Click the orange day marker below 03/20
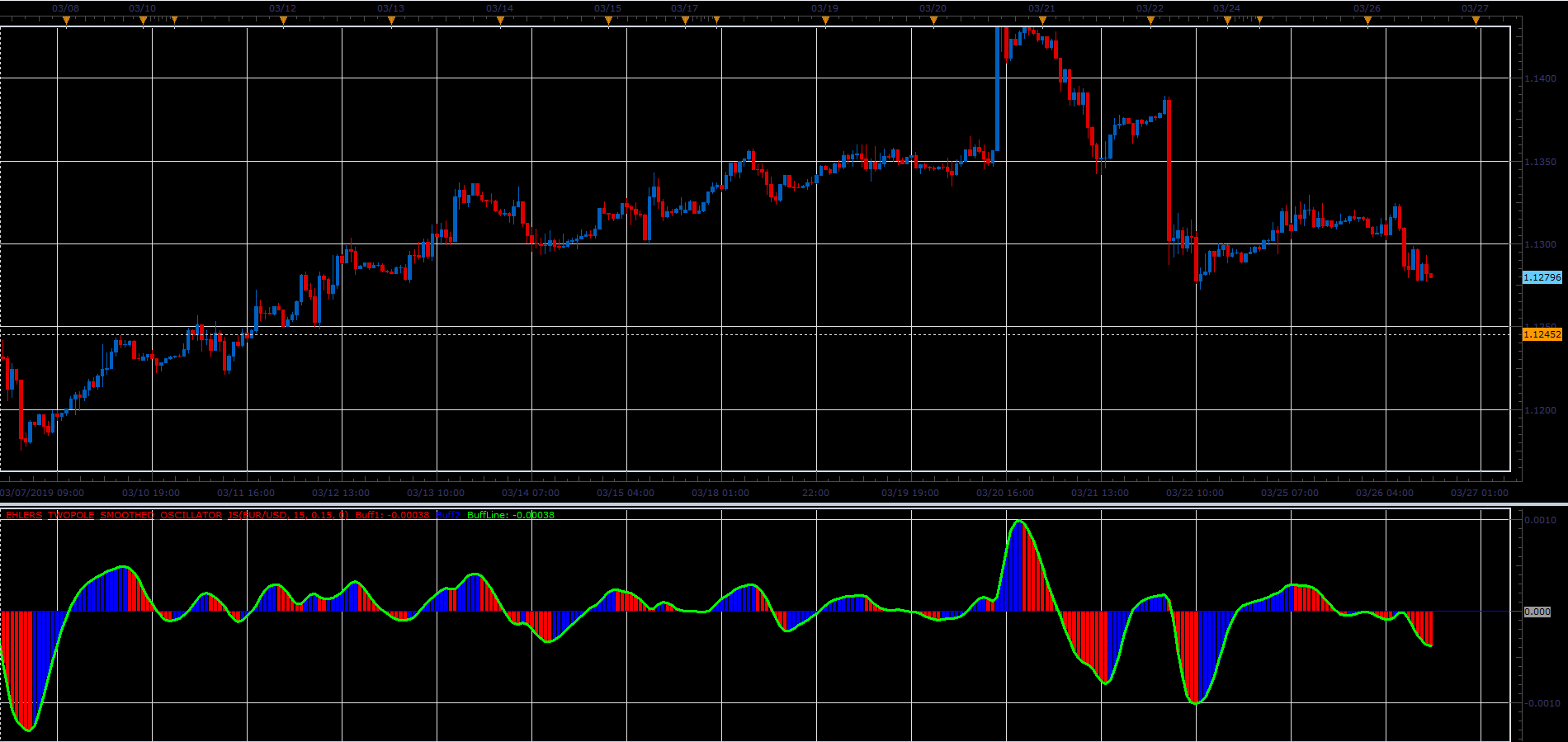 tap(933, 21)
